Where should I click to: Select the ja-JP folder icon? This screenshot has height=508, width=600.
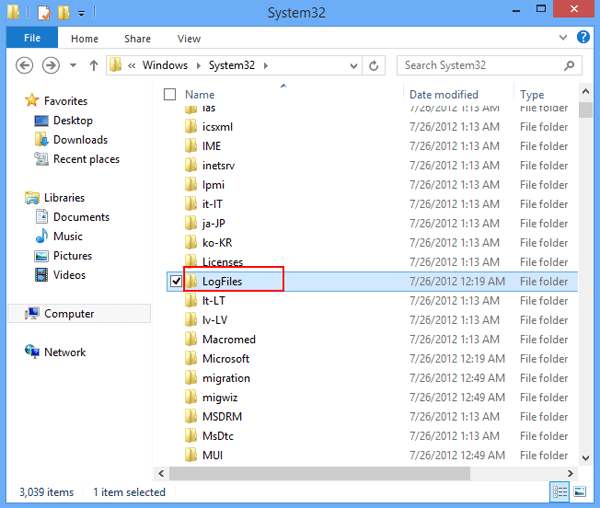click(191, 223)
